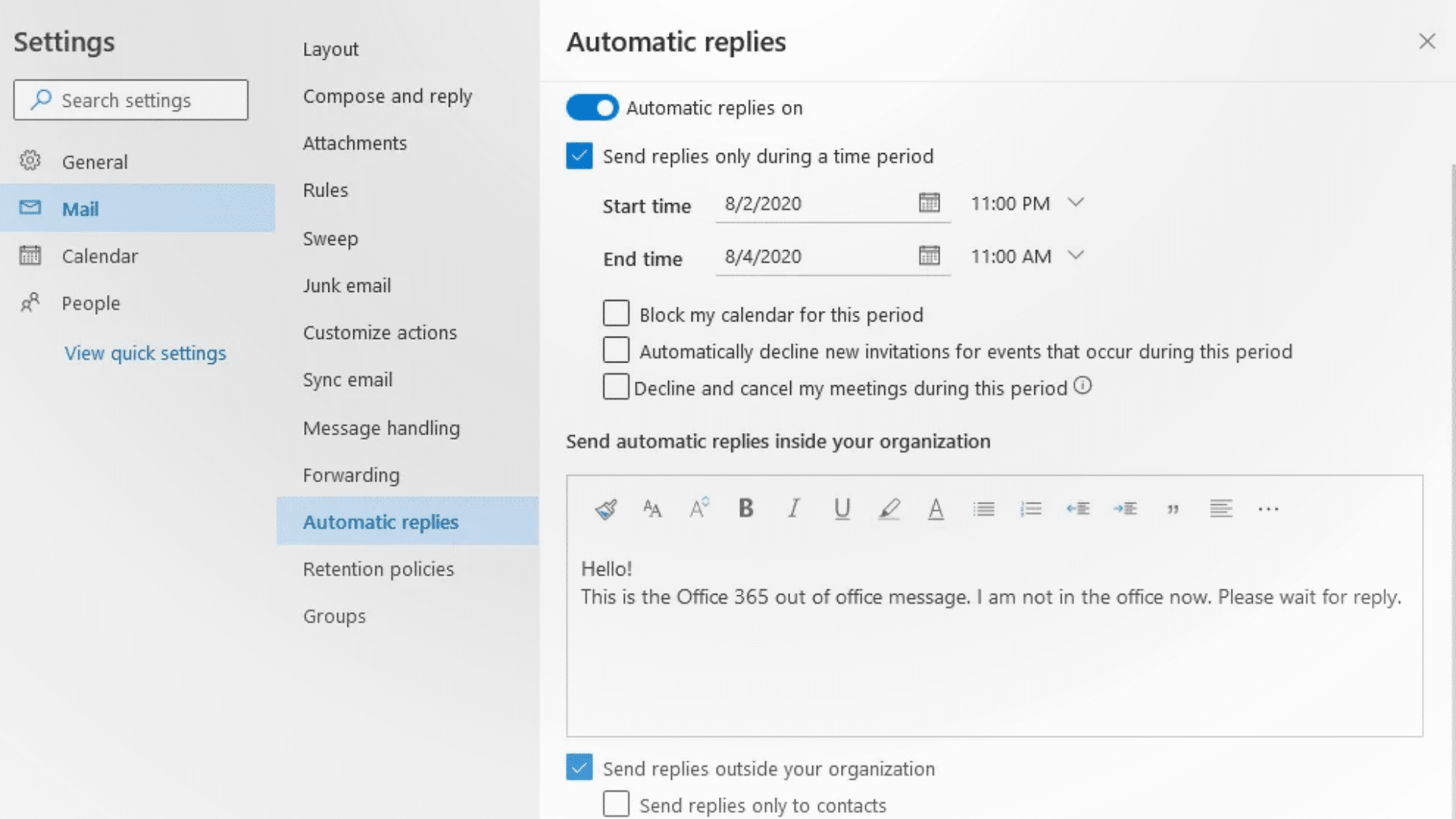Click the Search settings field
1456x819 pixels.
click(x=130, y=99)
